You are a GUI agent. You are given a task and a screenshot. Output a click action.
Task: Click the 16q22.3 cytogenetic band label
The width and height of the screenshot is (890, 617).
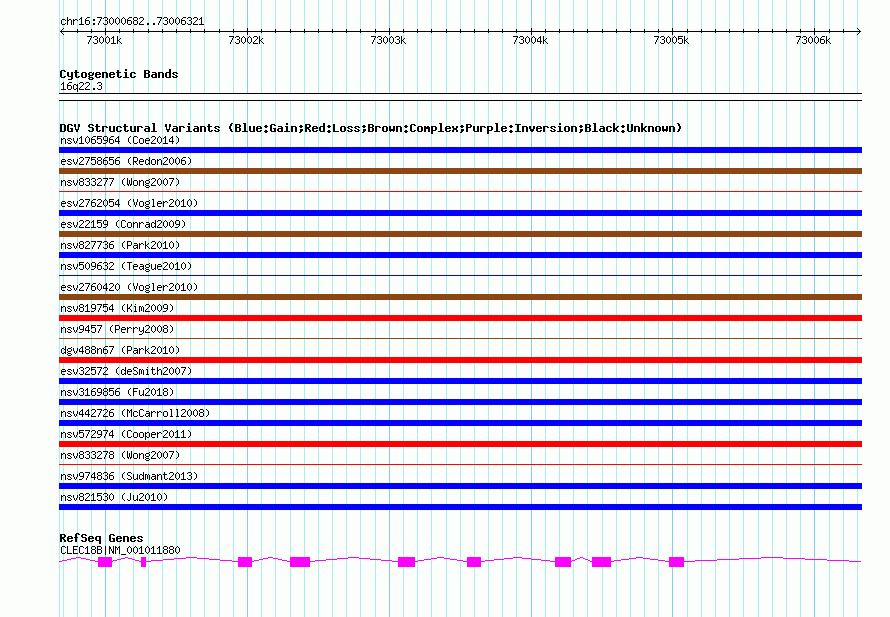[x=81, y=86]
